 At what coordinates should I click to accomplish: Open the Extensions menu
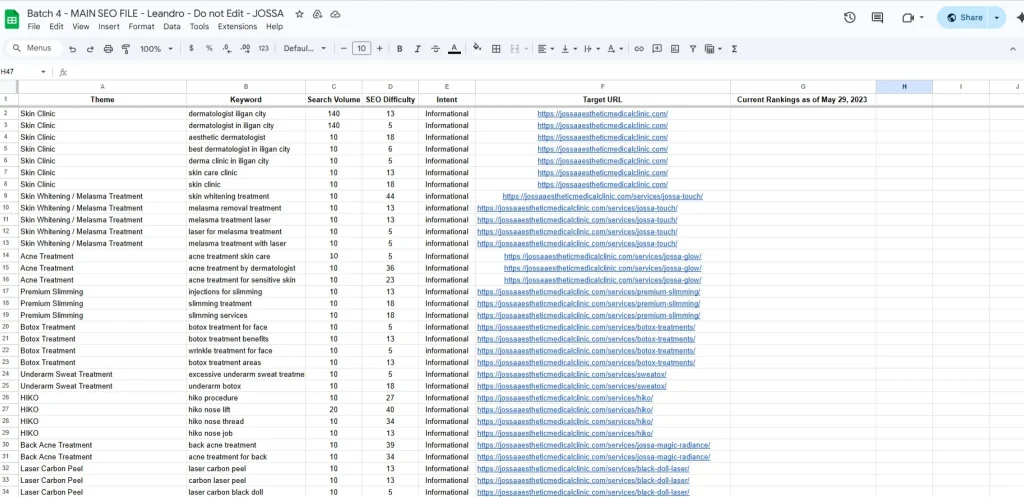point(238,27)
